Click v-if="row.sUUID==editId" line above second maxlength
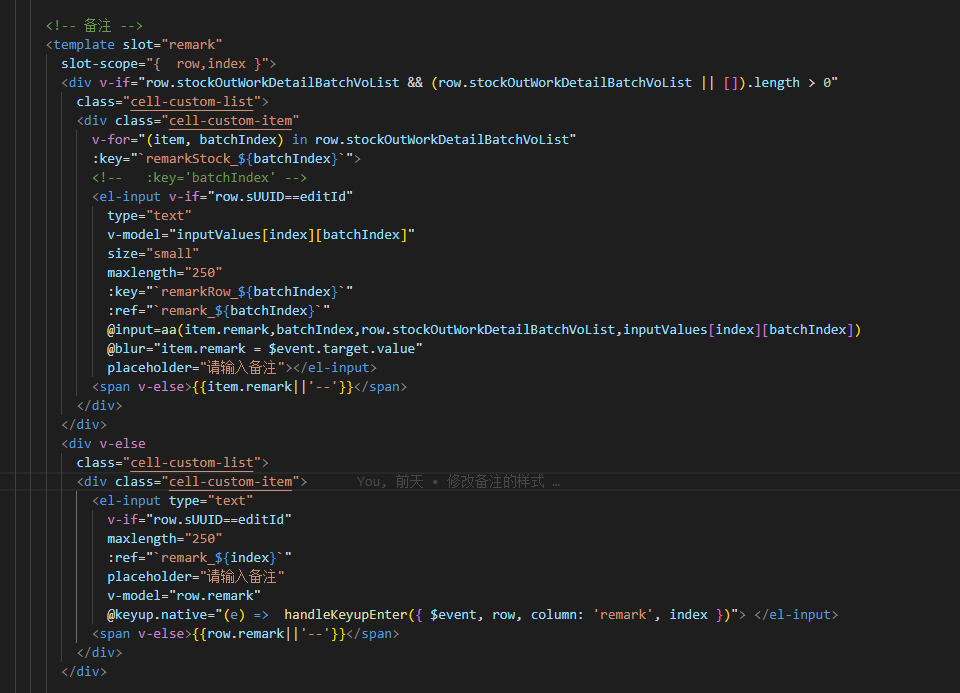 pyautogui.click(x=199, y=519)
